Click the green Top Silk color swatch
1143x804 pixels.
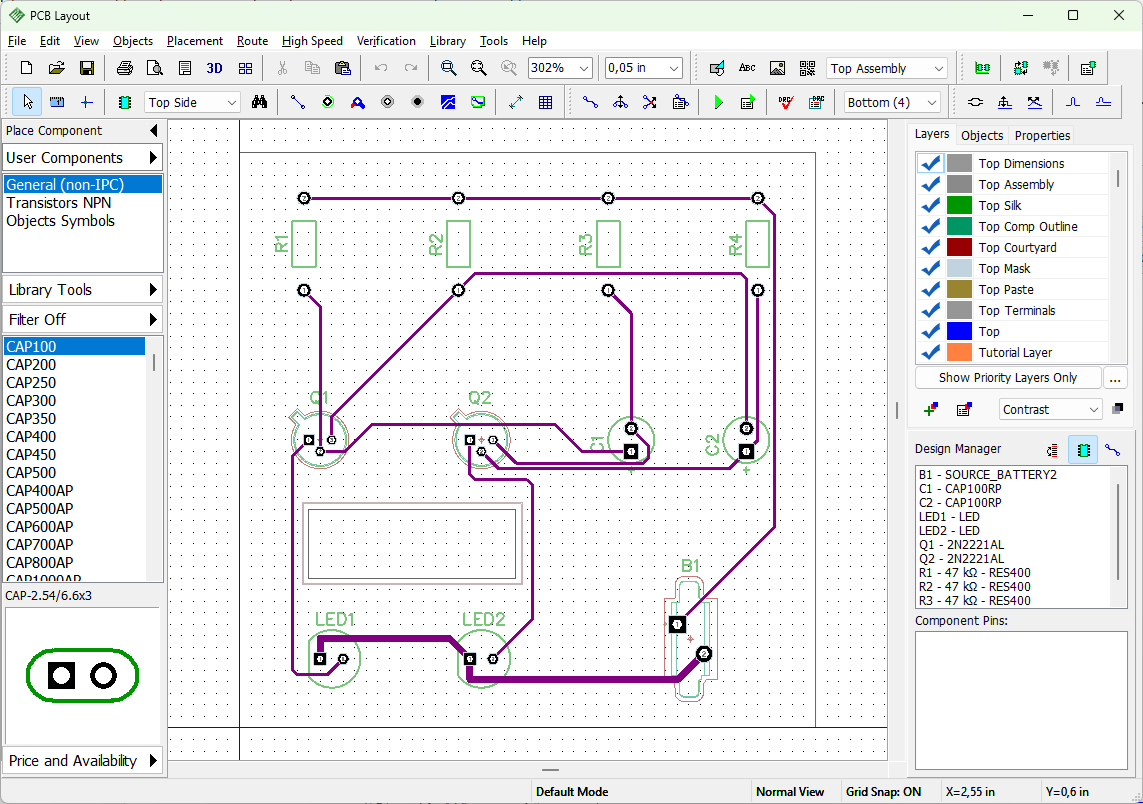[959, 206]
